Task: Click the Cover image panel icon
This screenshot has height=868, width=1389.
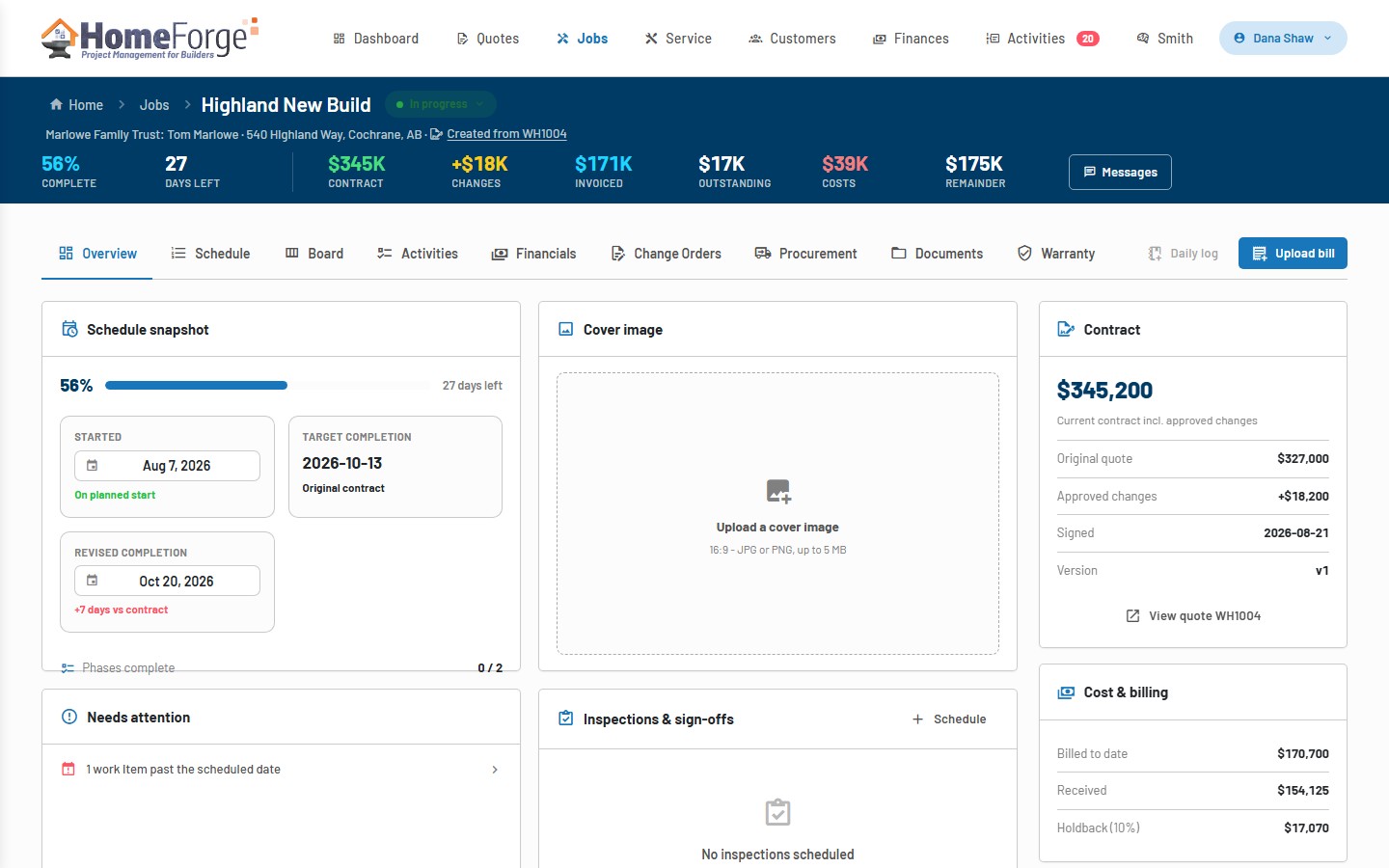Action: click(x=566, y=329)
